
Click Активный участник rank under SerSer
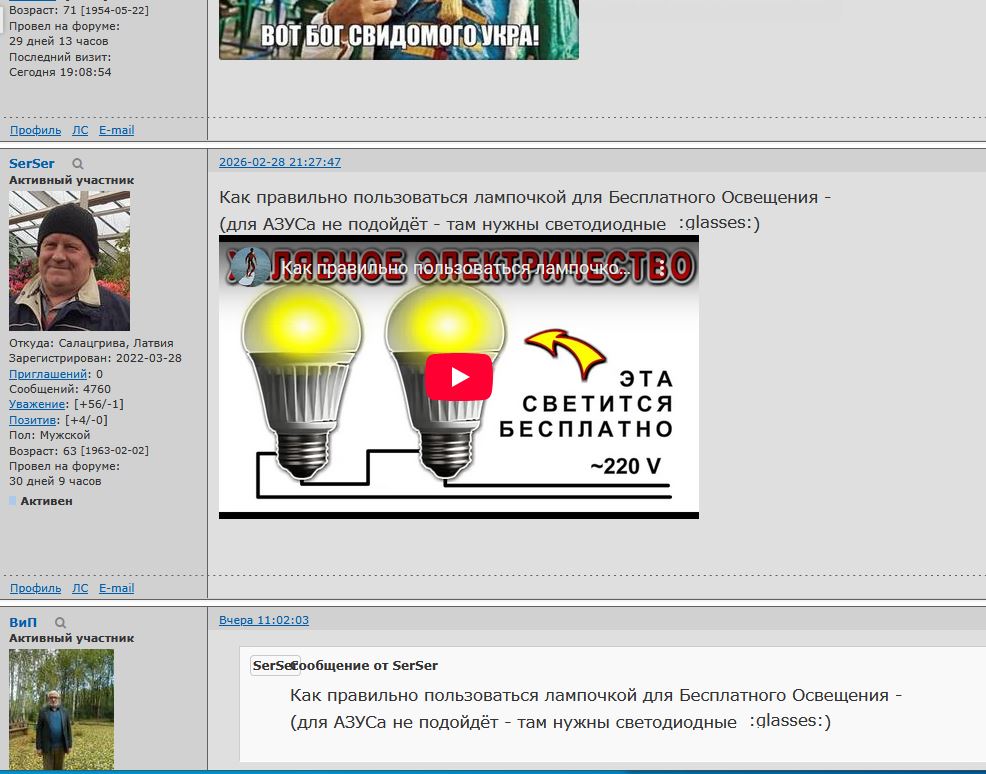[x=72, y=180]
